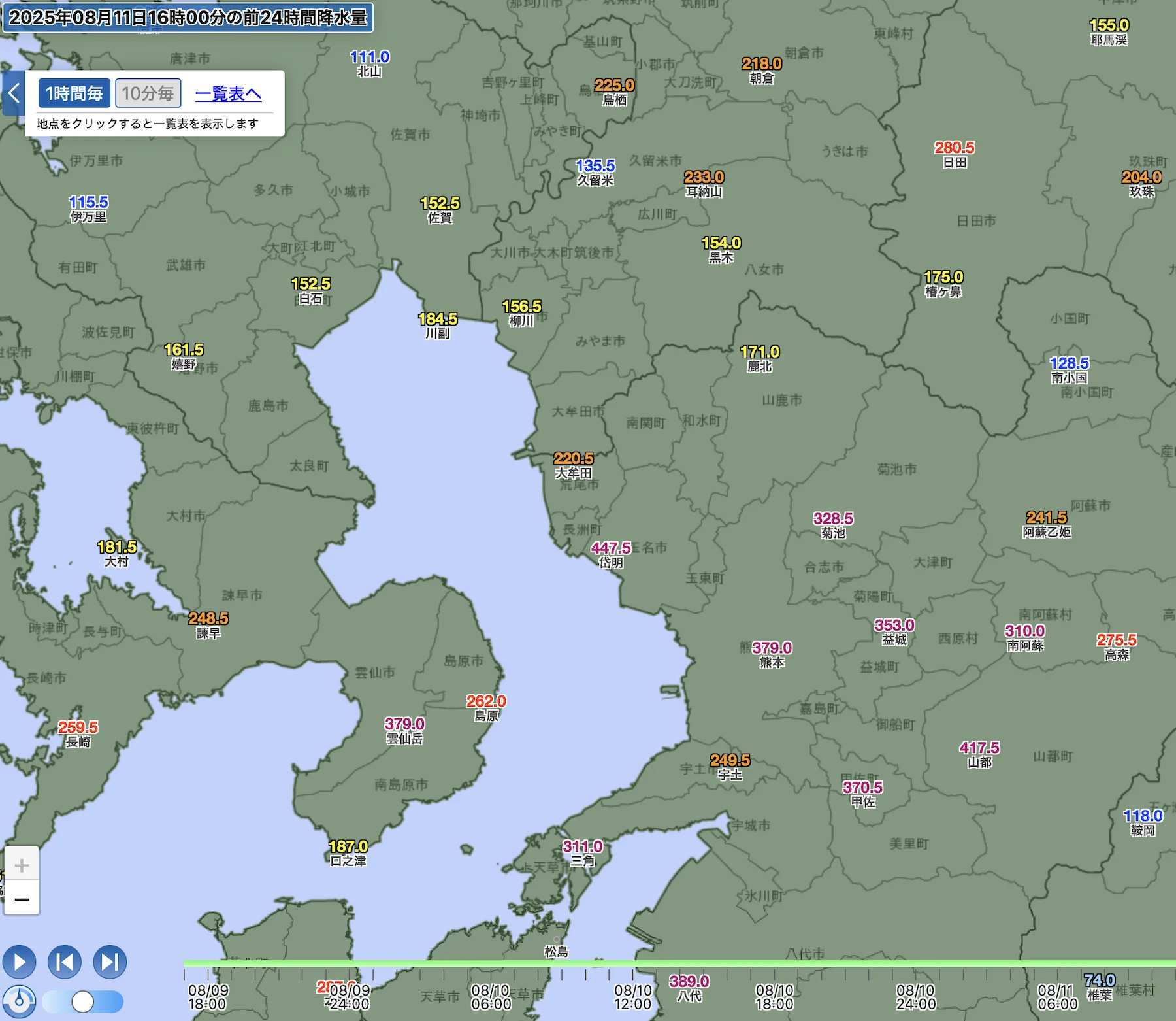Click the 24-hour rainfall date title banner

tap(188, 18)
